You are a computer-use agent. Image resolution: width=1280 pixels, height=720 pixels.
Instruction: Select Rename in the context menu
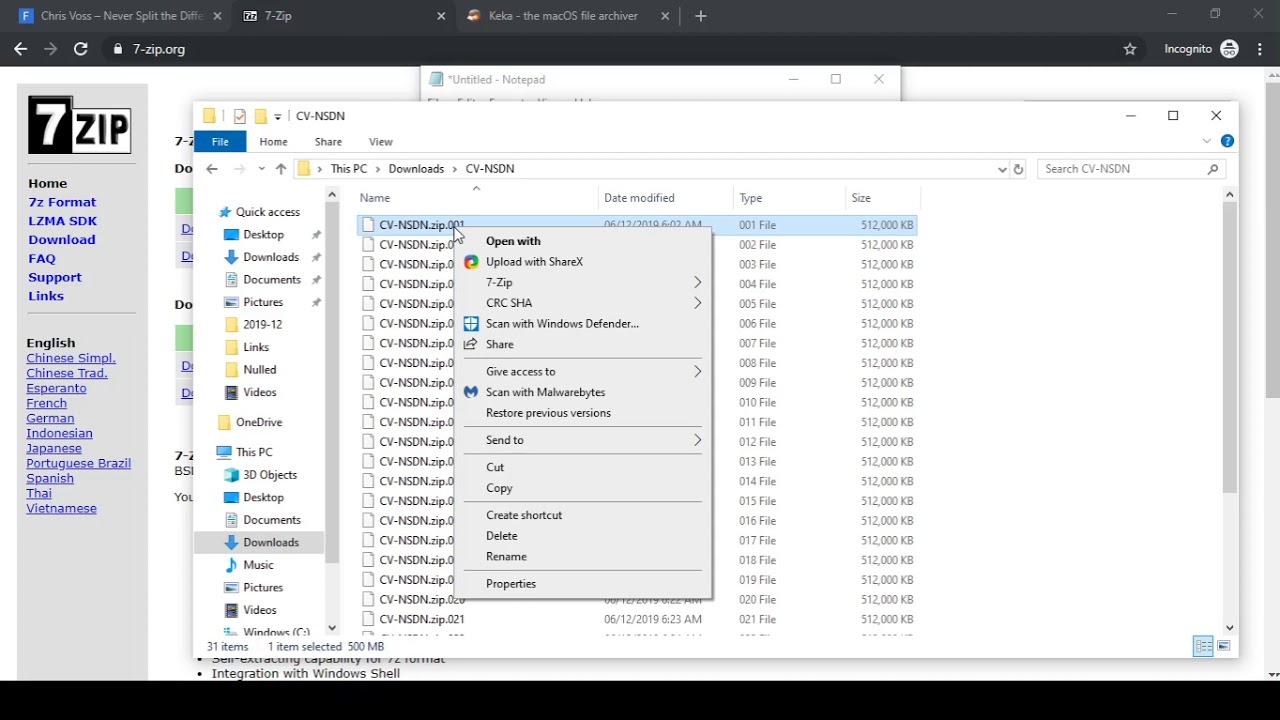tap(506, 557)
